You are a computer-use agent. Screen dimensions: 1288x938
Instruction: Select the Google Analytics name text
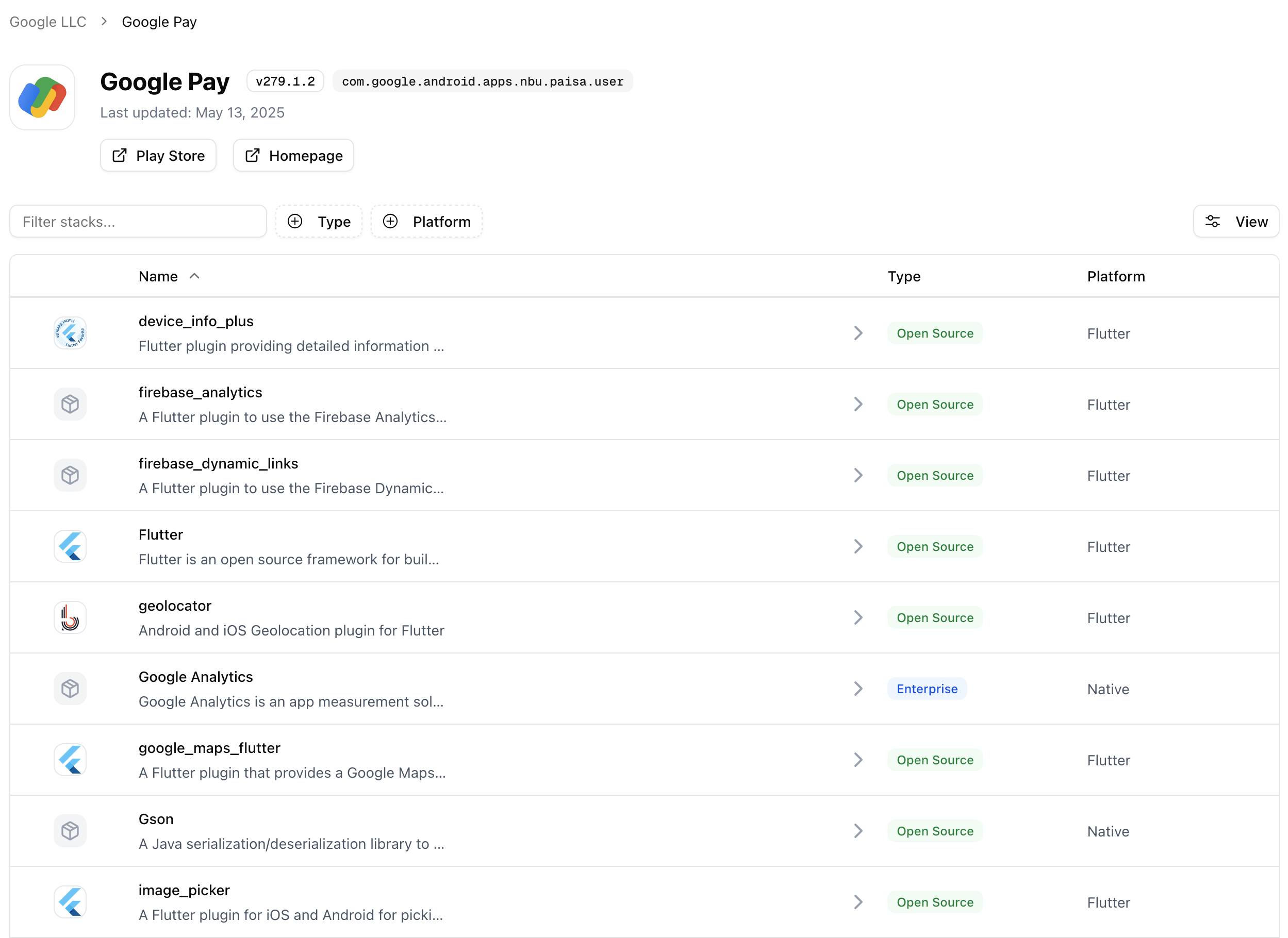(x=195, y=677)
